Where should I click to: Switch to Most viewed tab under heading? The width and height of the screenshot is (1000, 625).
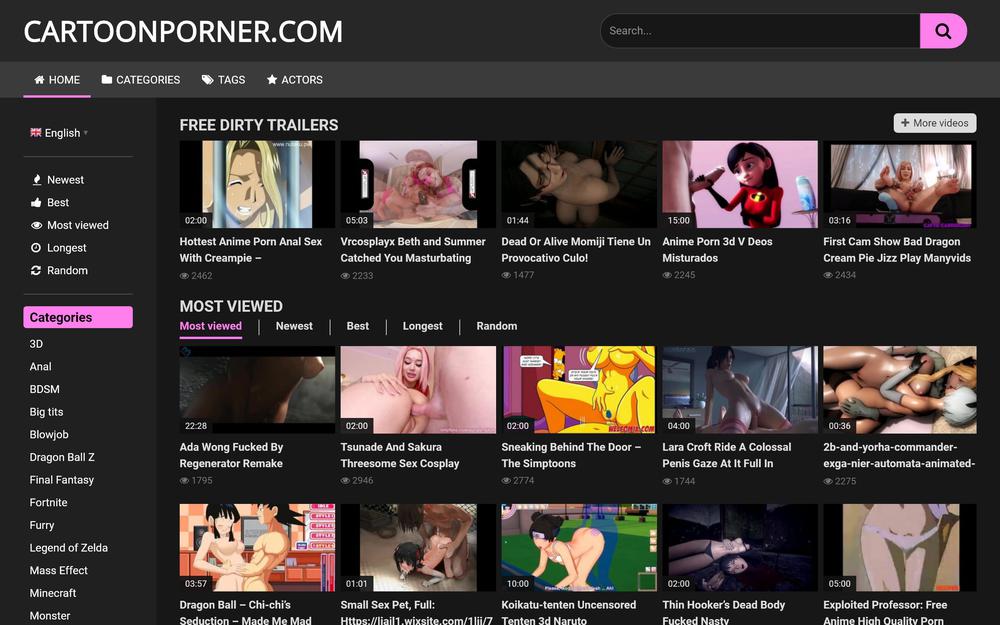point(210,326)
